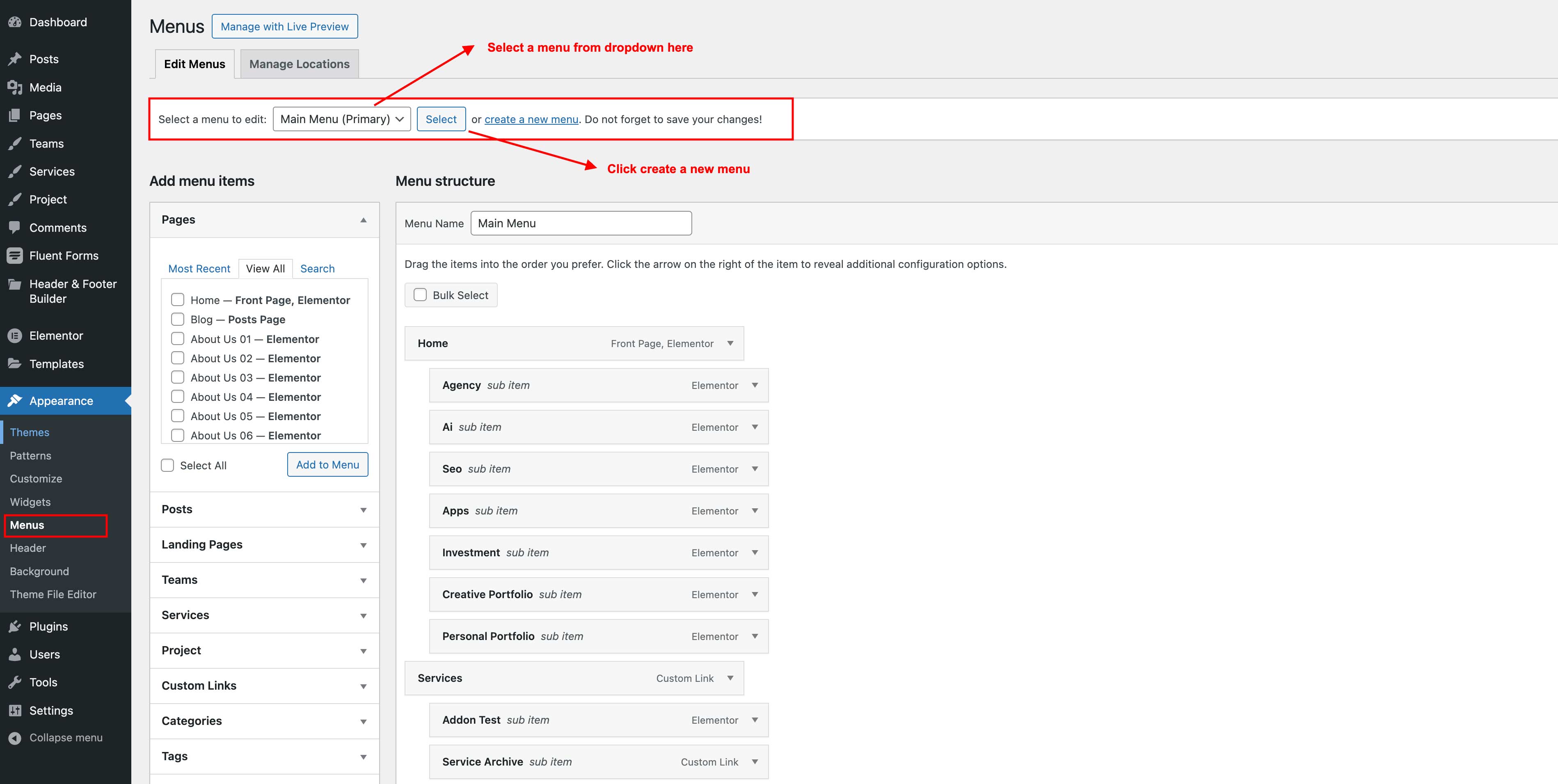Viewport: 1558px width, 784px height.
Task: Click the Collapse menu arrow icon
Action: [15, 738]
